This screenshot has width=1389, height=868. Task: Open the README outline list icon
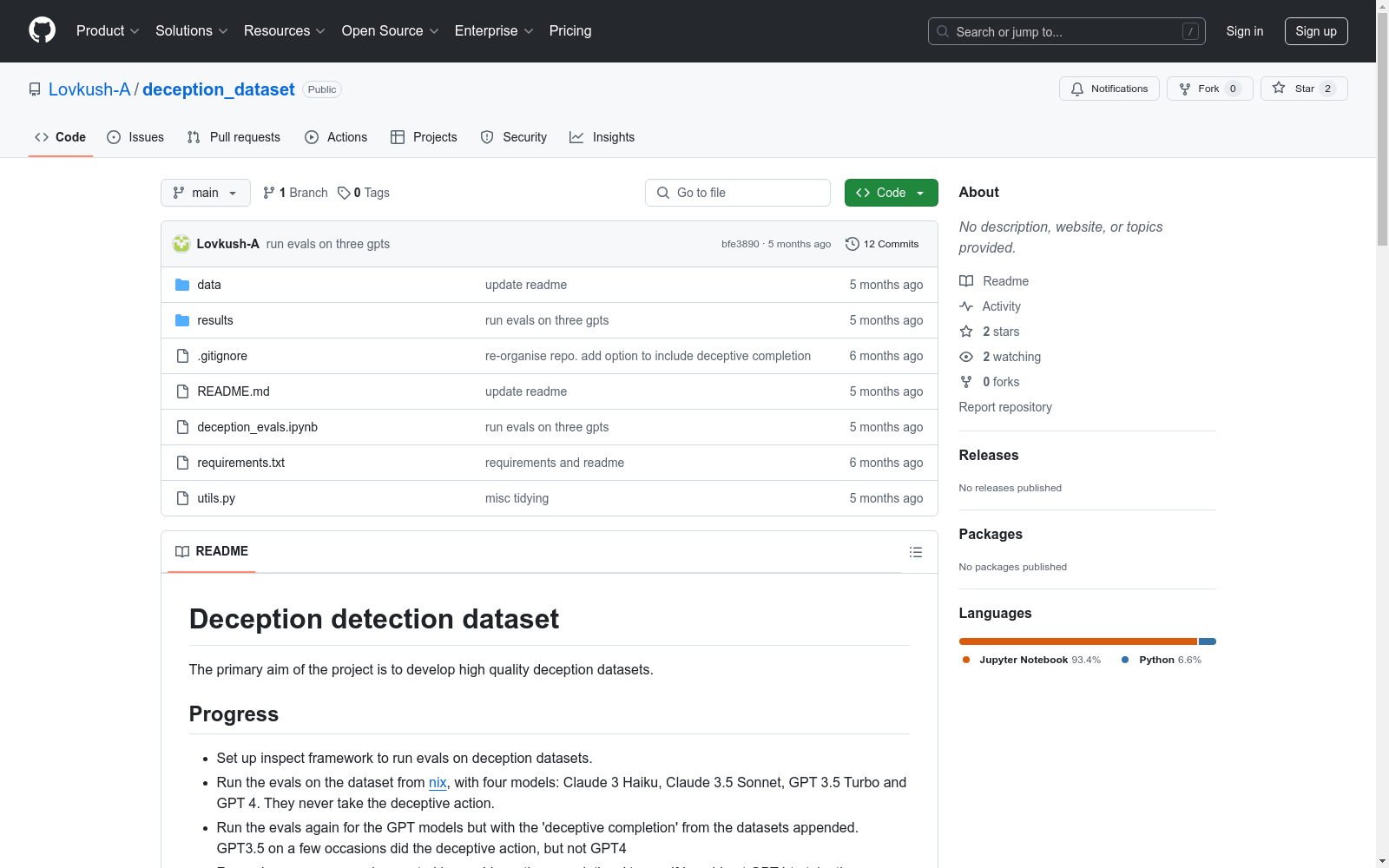pos(915,552)
